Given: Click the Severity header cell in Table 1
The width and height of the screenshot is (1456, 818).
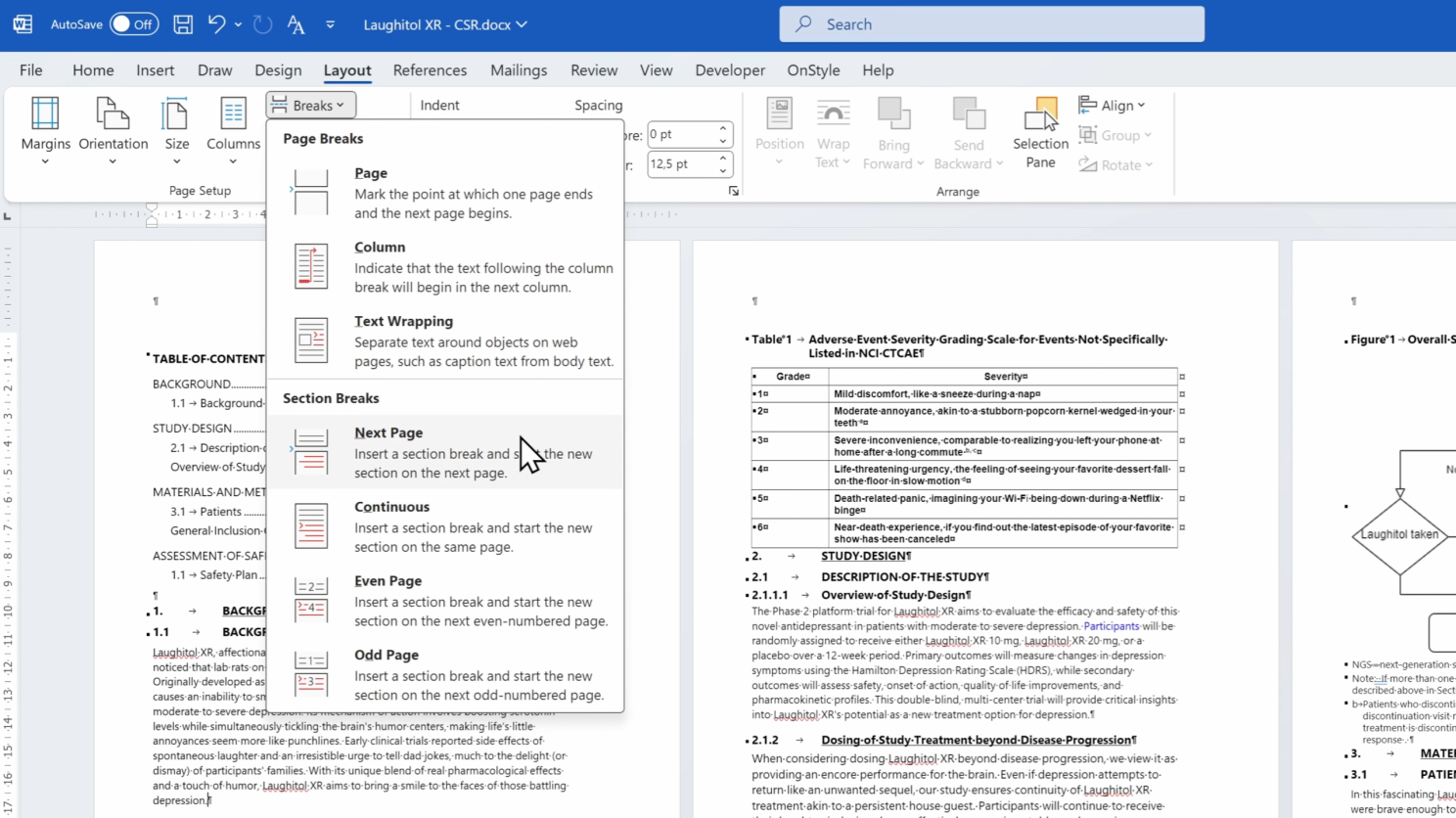Looking at the screenshot, I should pyautogui.click(x=1004, y=377).
